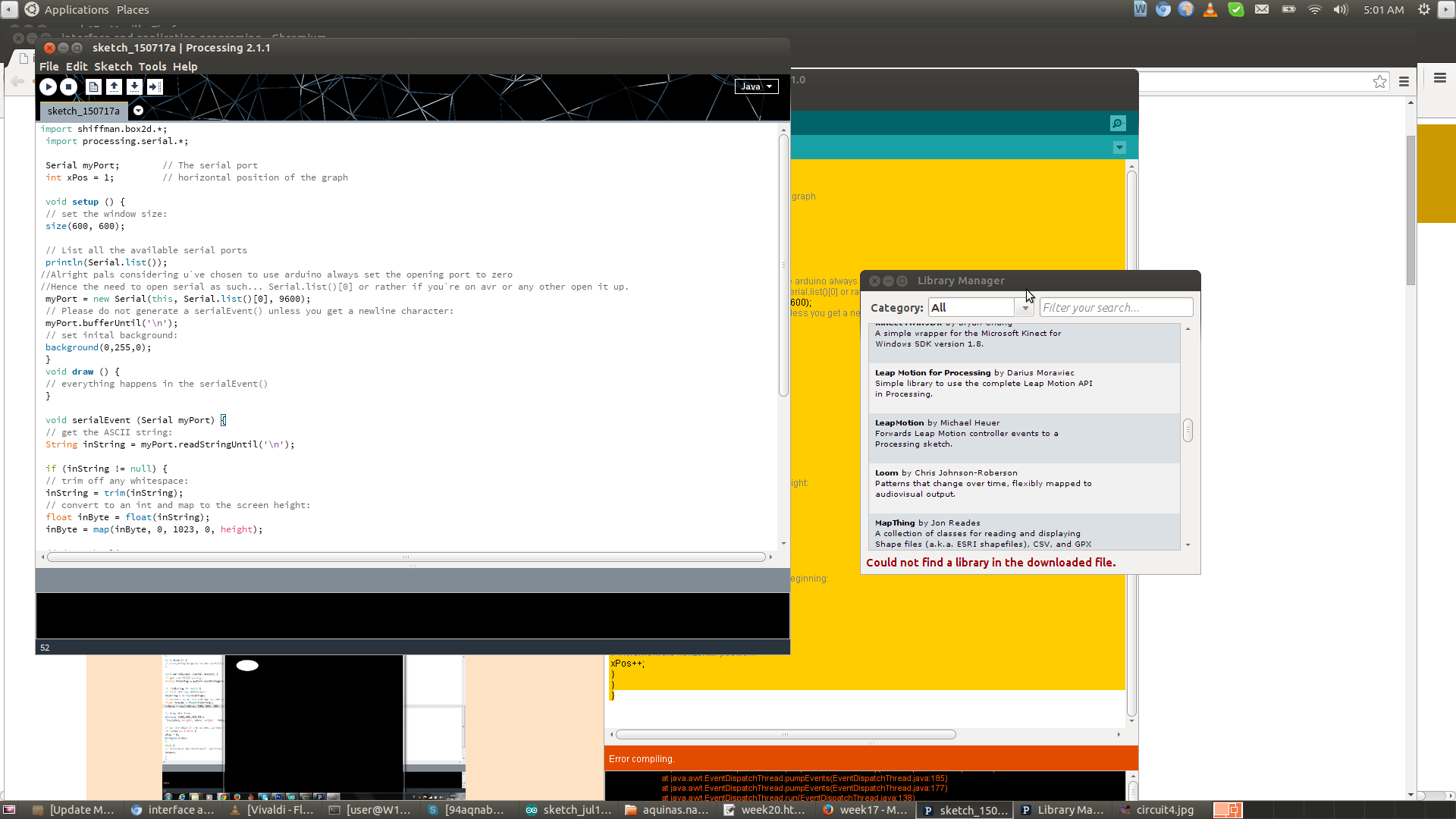Open the Tools menu
This screenshot has height=819, width=1456.
point(152,67)
